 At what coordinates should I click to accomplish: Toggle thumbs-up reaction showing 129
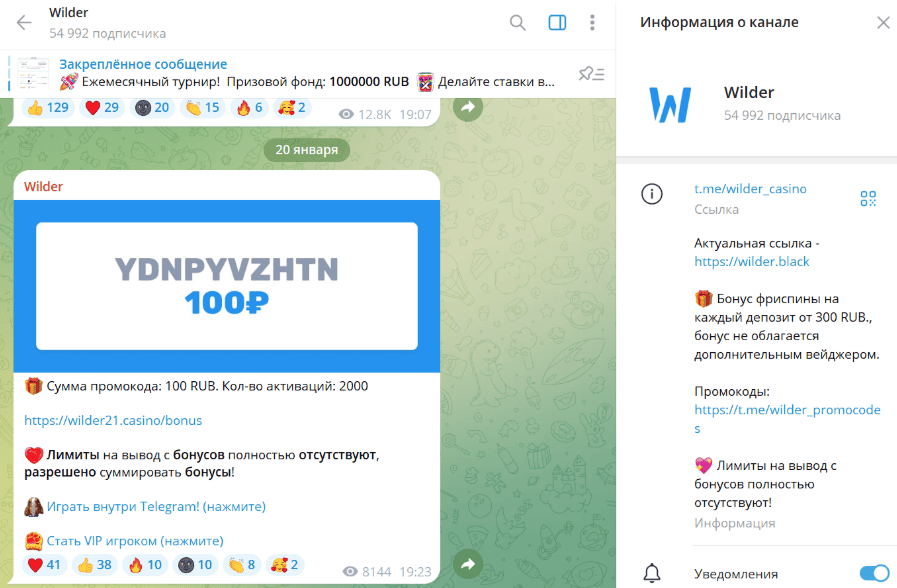tap(48, 108)
